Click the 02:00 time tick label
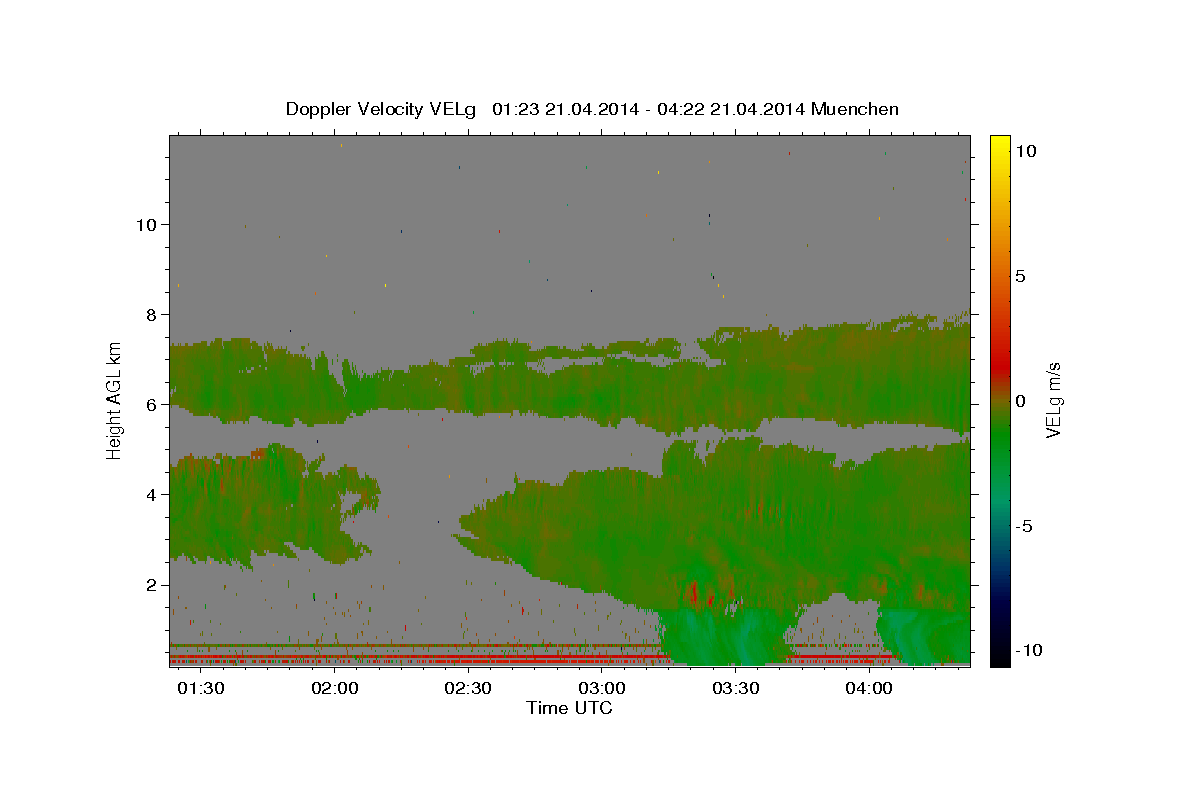 point(335,689)
